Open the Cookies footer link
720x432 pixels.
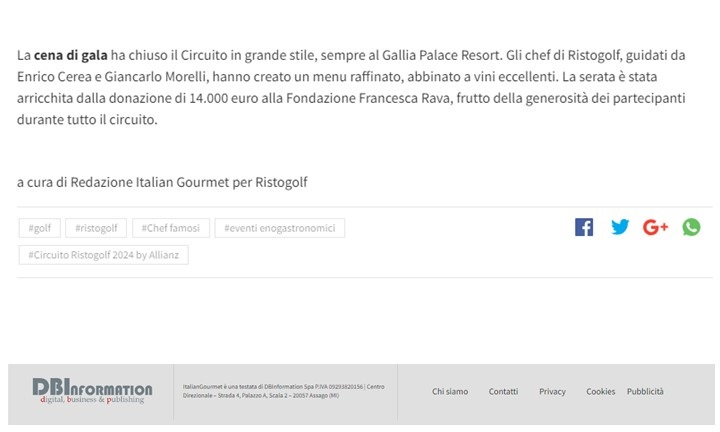(600, 392)
